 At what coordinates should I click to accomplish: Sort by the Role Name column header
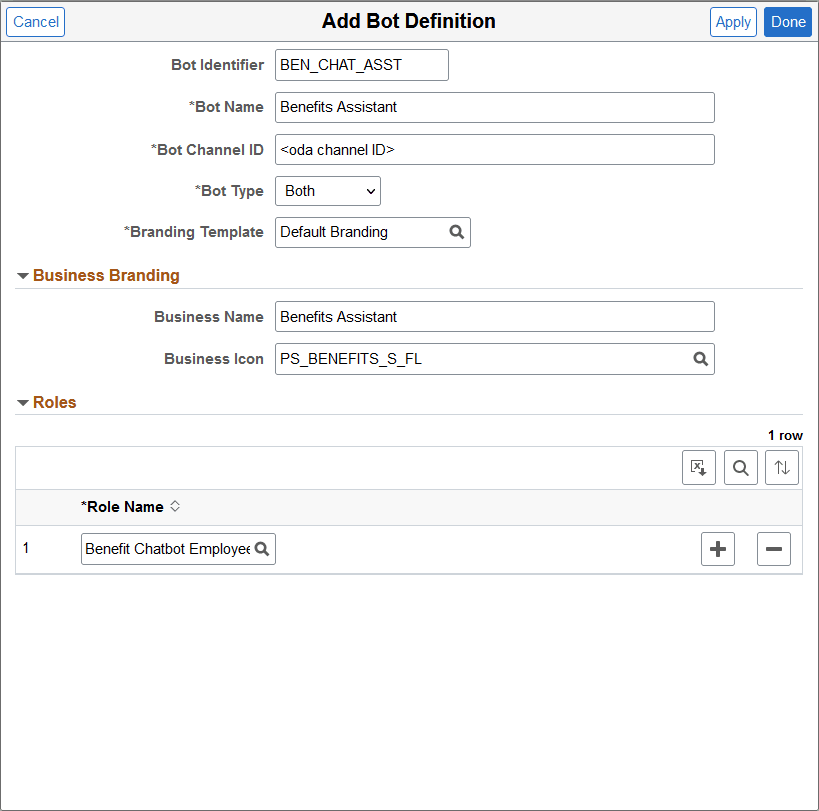124,507
